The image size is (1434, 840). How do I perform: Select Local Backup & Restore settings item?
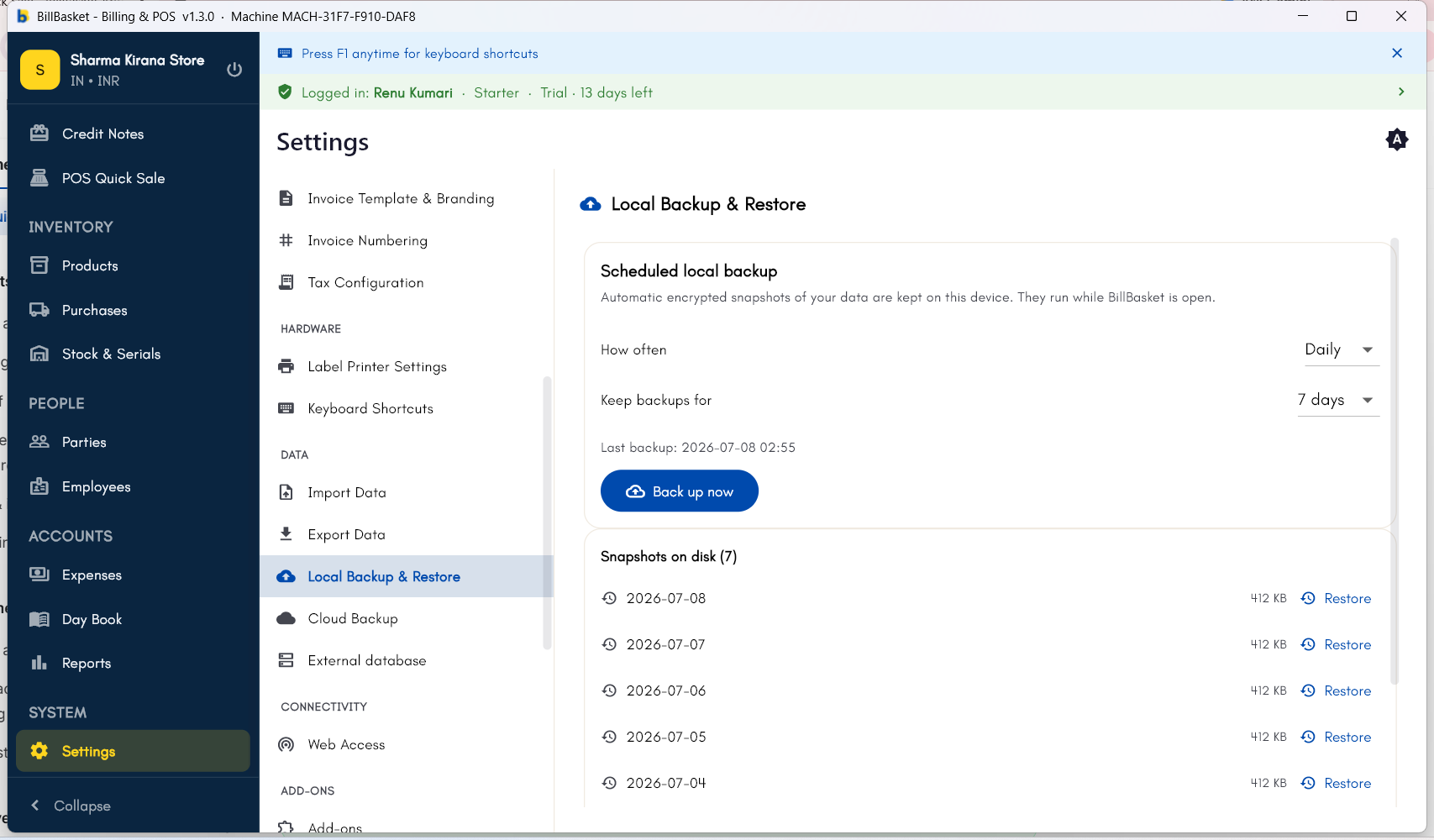pyautogui.click(x=407, y=576)
